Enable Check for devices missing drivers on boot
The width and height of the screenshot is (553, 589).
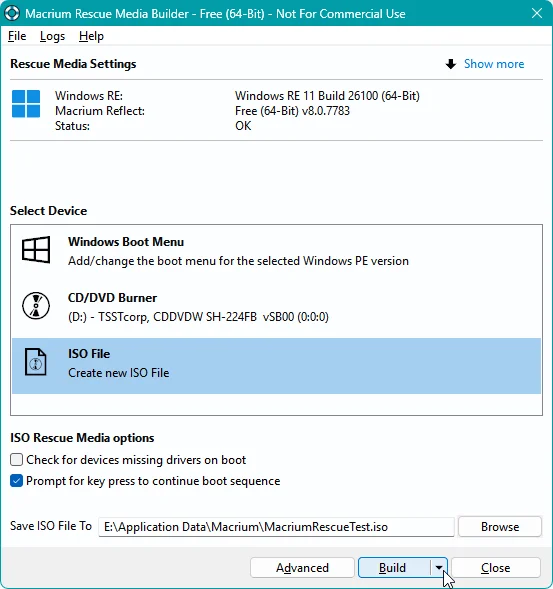(17, 459)
